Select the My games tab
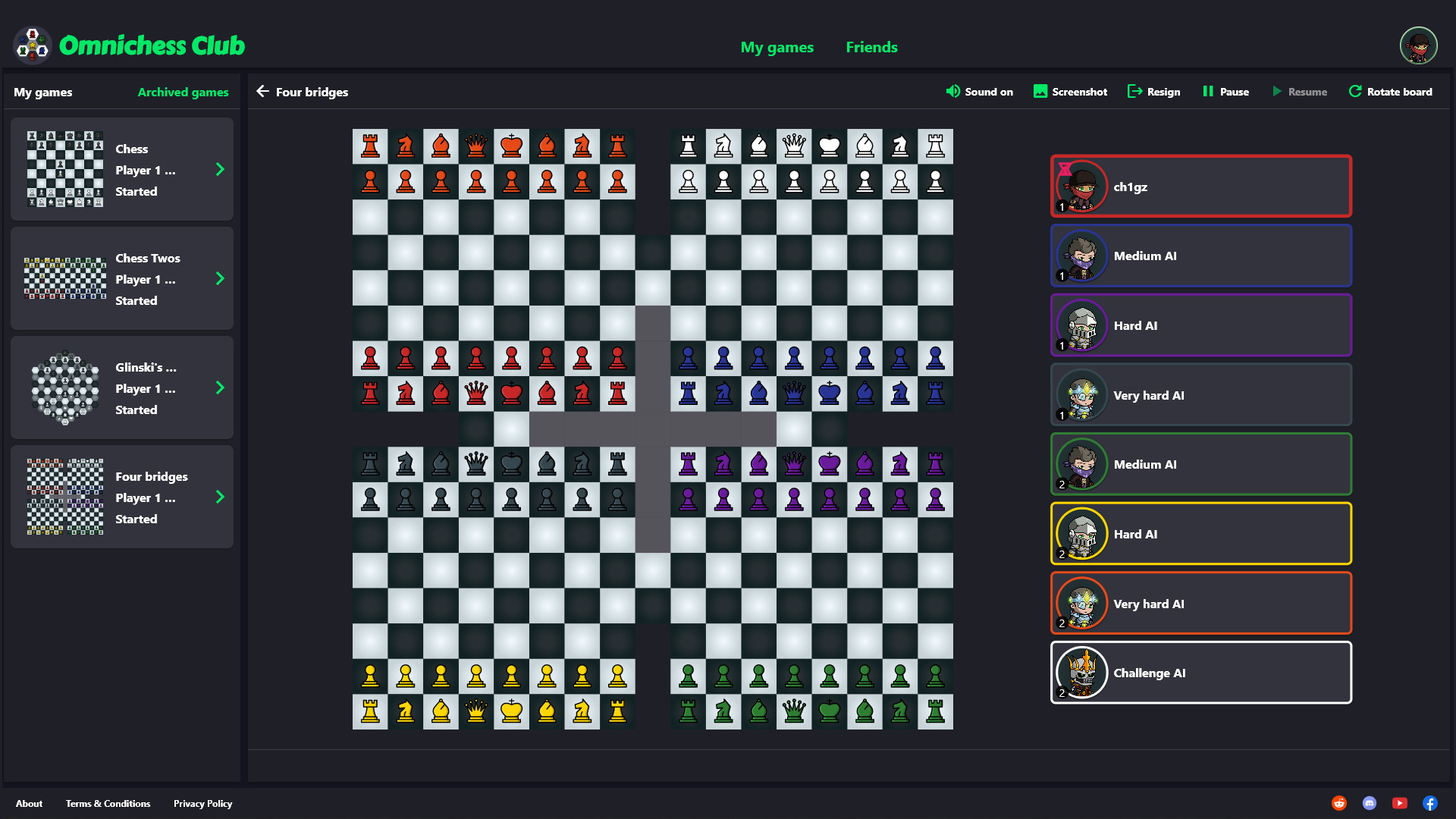1456x819 pixels. (42, 92)
